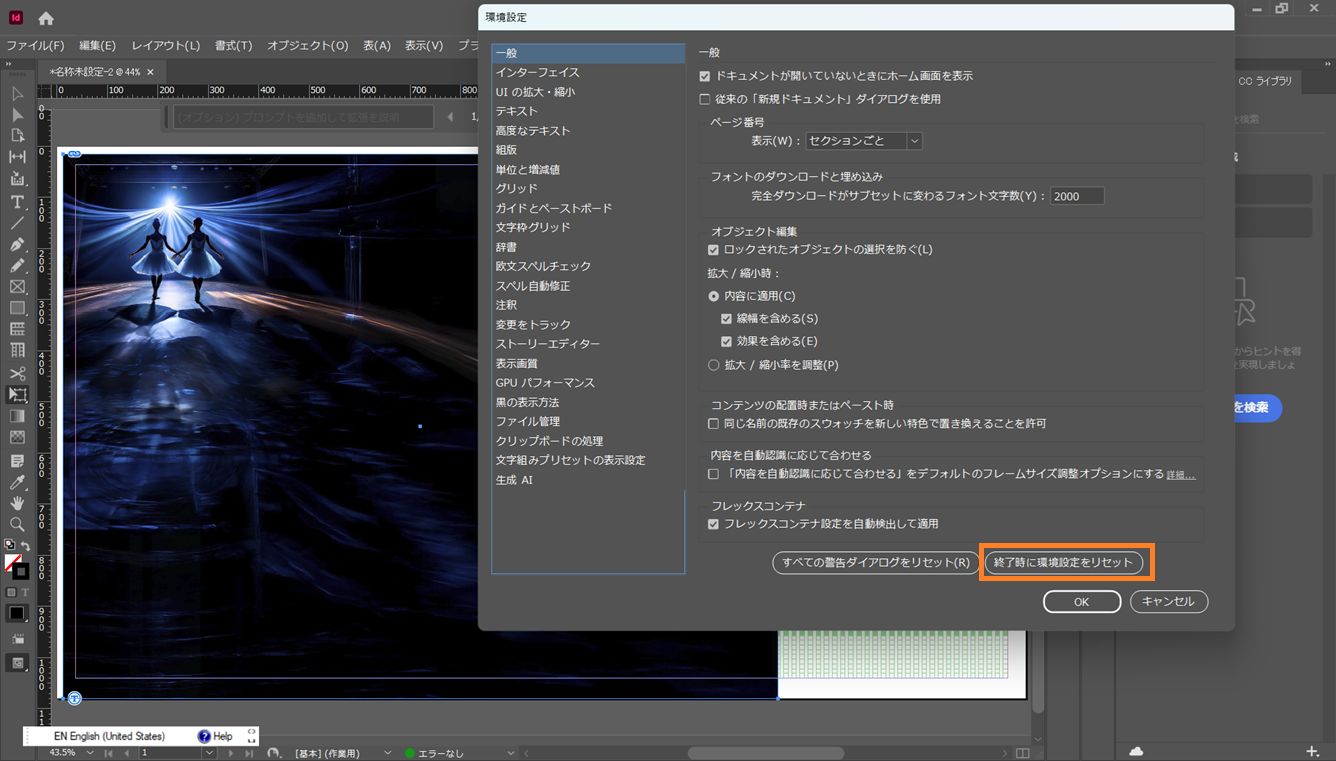Toggle ロックされたオブジェクトの選択を防ぐ checkbox

tap(713, 249)
